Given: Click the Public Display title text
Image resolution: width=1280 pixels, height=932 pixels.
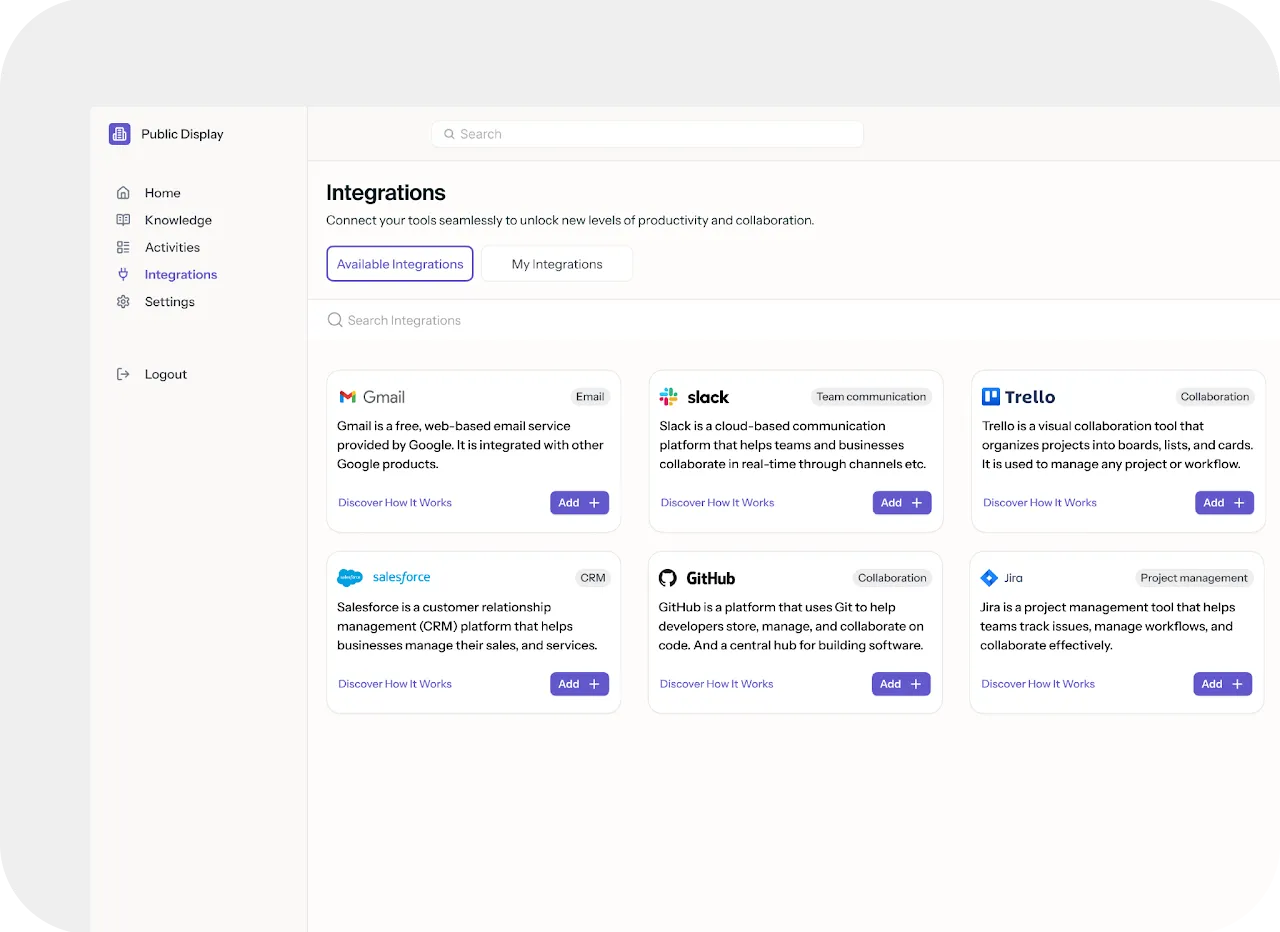Looking at the screenshot, I should click(x=182, y=134).
